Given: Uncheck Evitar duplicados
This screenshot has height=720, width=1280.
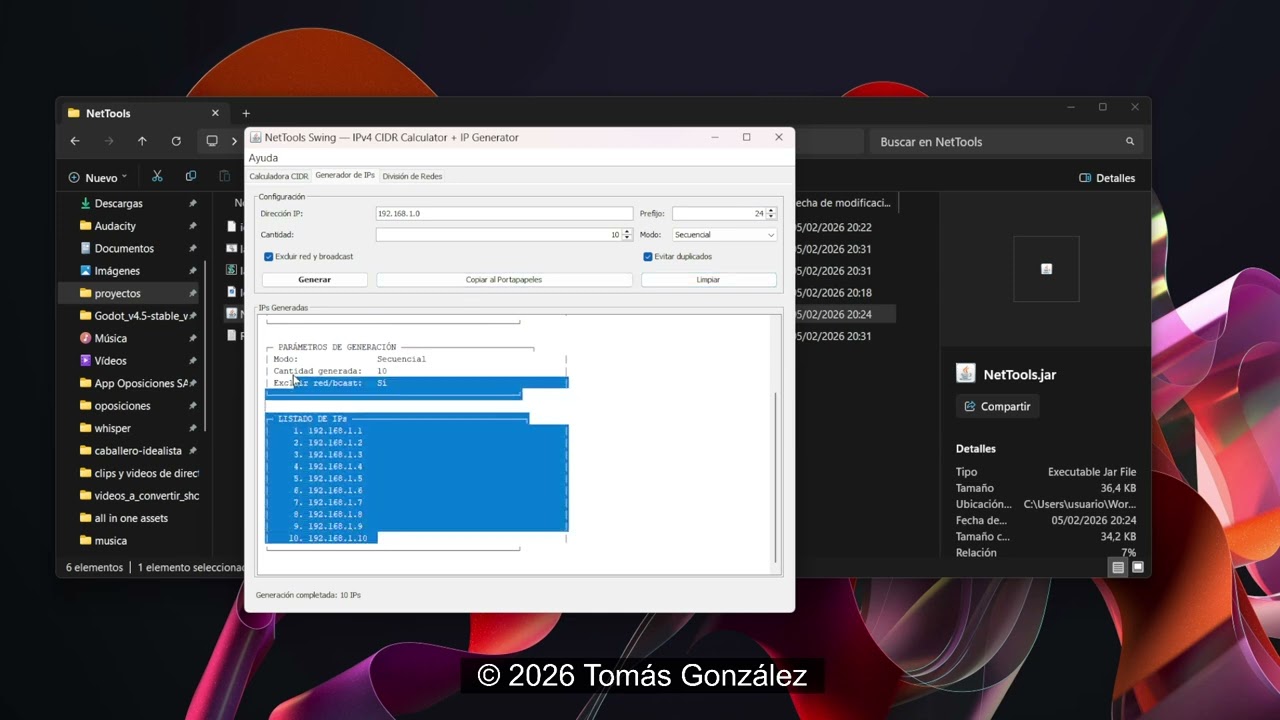Looking at the screenshot, I should (648, 256).
